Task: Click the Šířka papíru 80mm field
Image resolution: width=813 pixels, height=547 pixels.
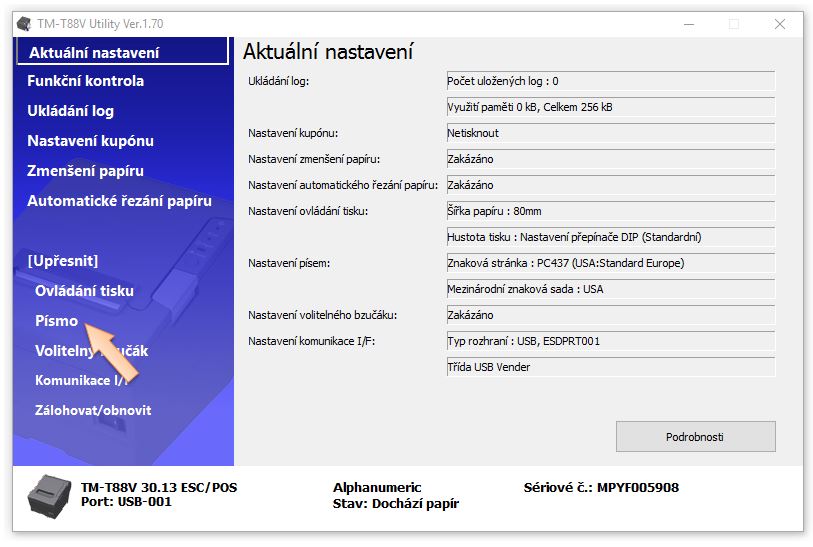Action: (609, 211)
